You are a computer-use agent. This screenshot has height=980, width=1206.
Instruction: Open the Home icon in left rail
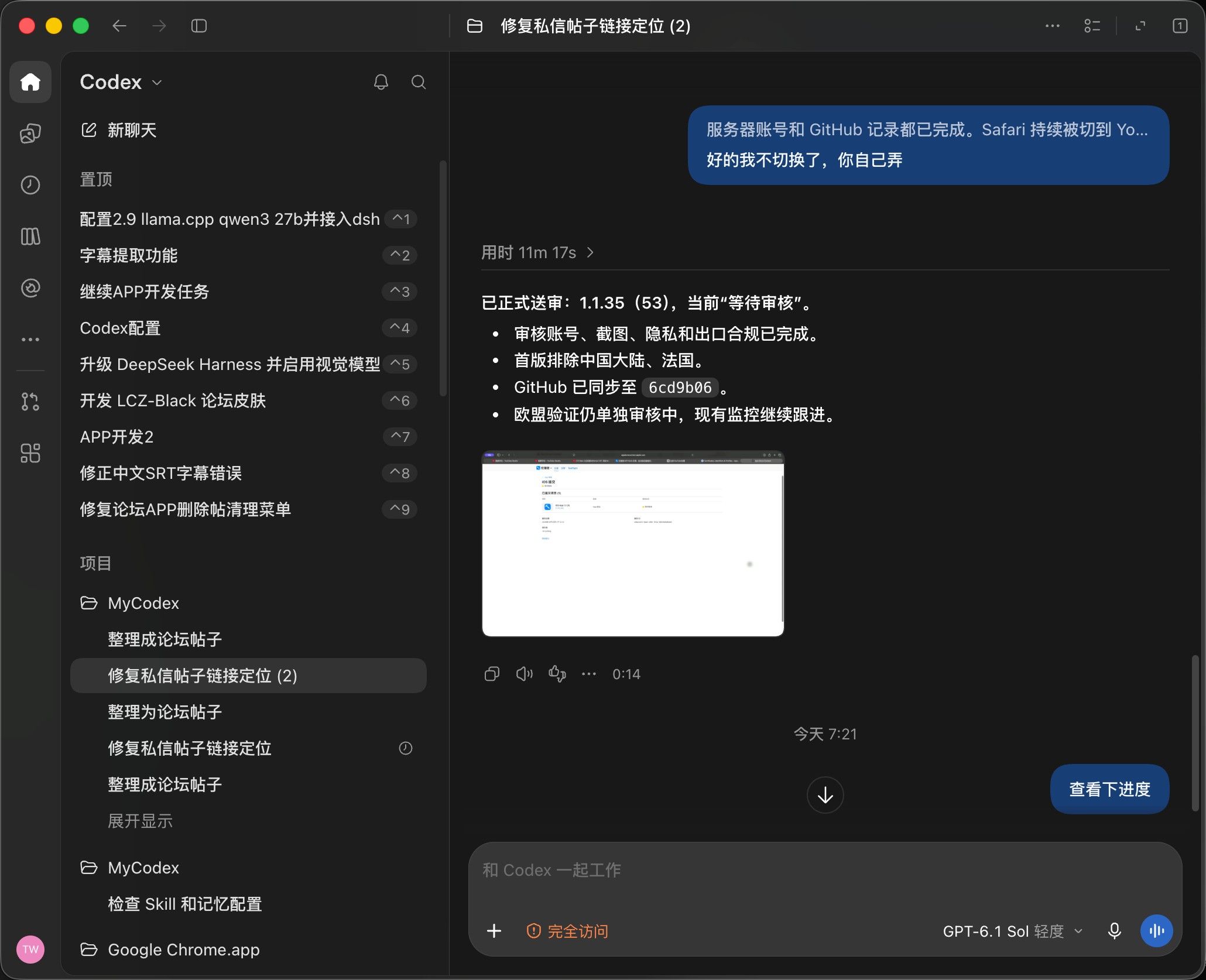30,82
